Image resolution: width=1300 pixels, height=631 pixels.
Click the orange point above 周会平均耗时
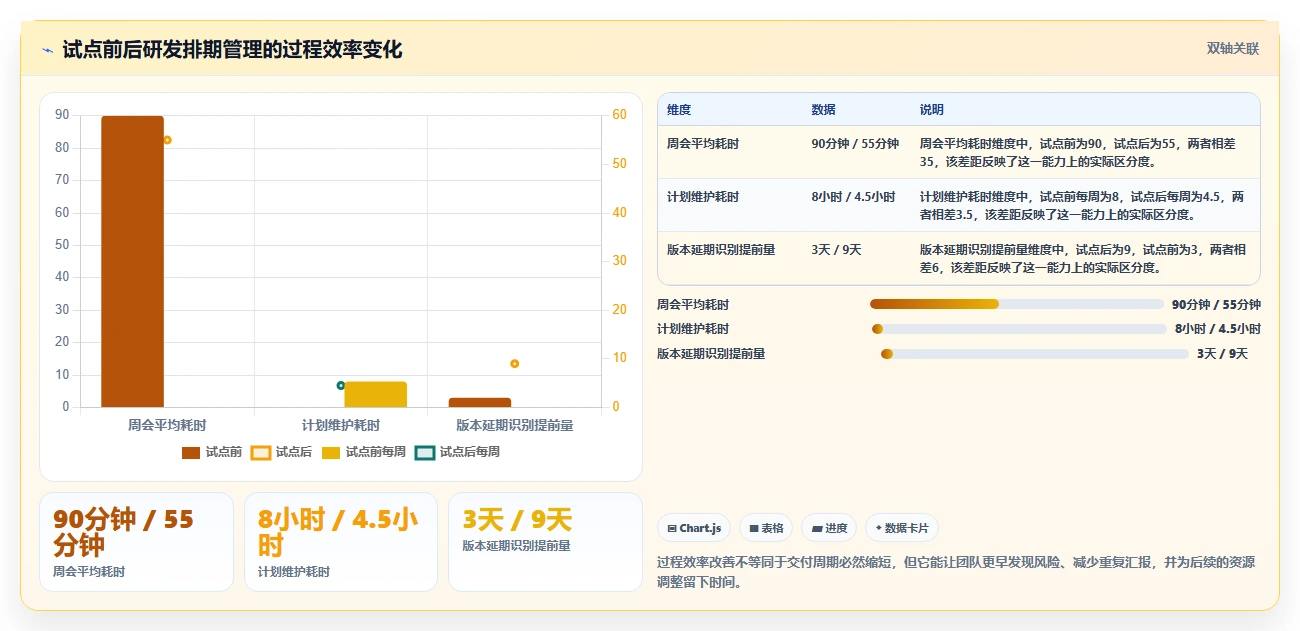coord(167,140)
